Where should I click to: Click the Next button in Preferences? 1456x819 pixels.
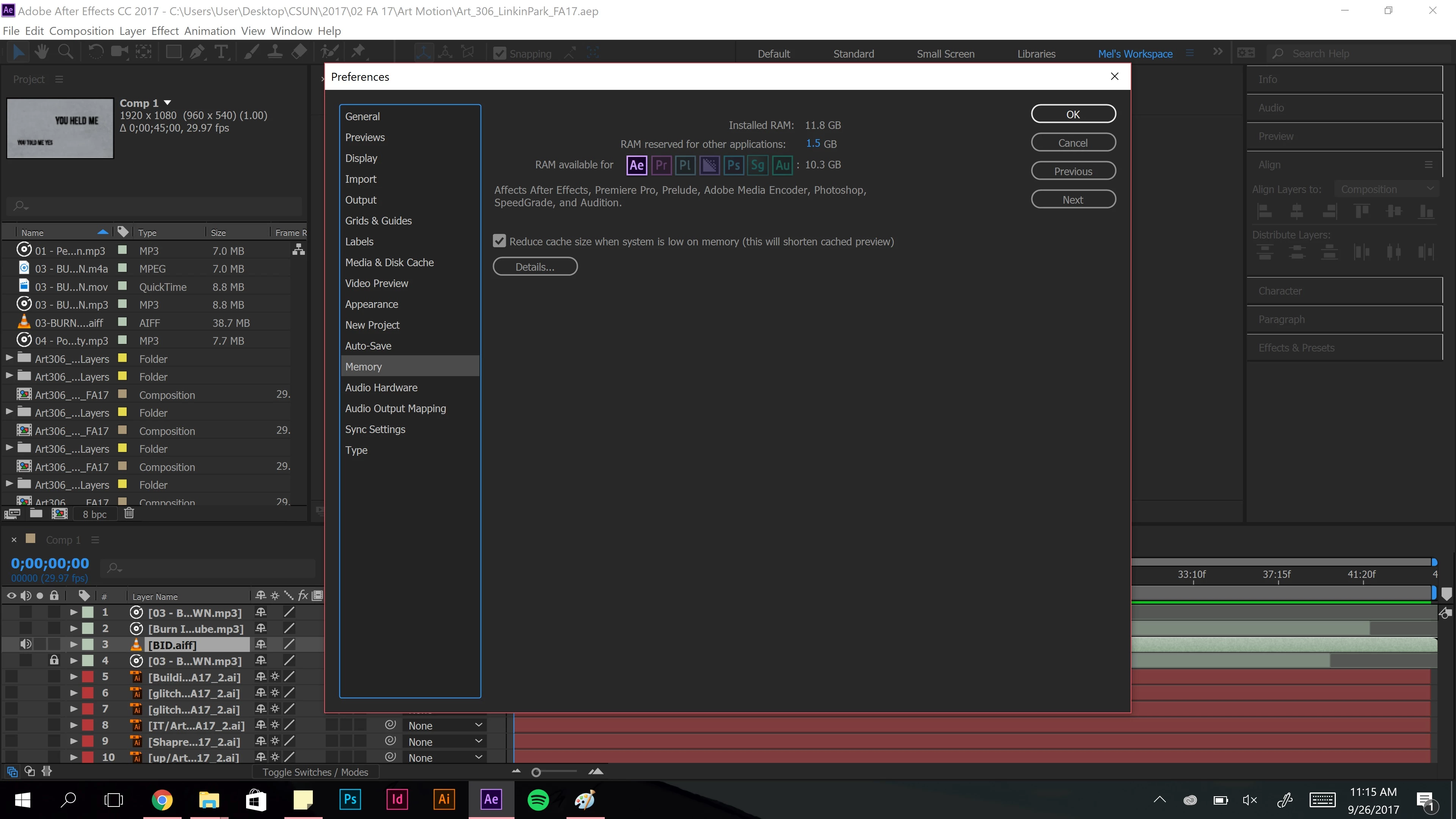click(1073, 199)
